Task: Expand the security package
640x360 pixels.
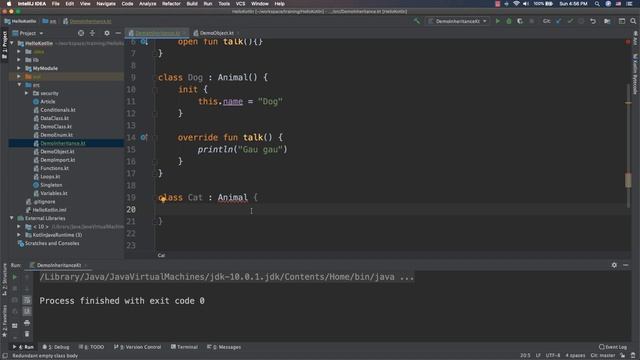Action: (x=27, y=93)
